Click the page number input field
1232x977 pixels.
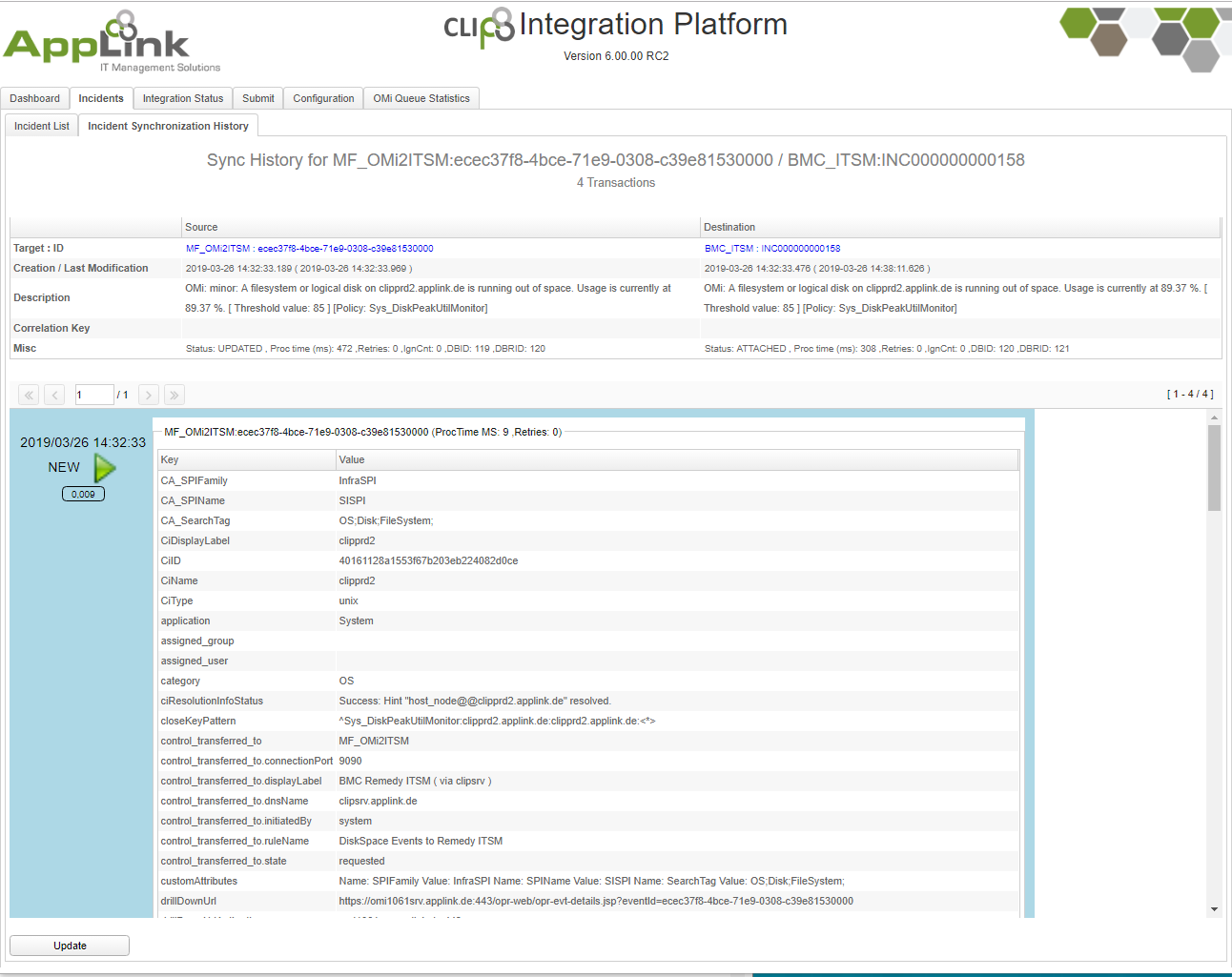point(94,395)
